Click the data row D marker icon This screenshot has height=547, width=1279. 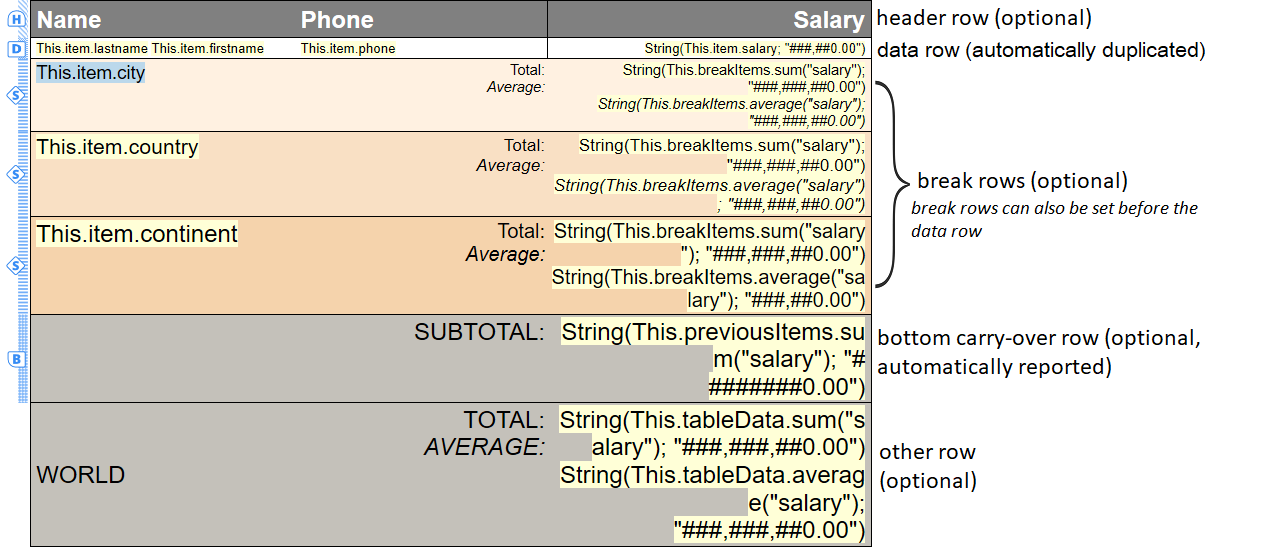point(16,48)
